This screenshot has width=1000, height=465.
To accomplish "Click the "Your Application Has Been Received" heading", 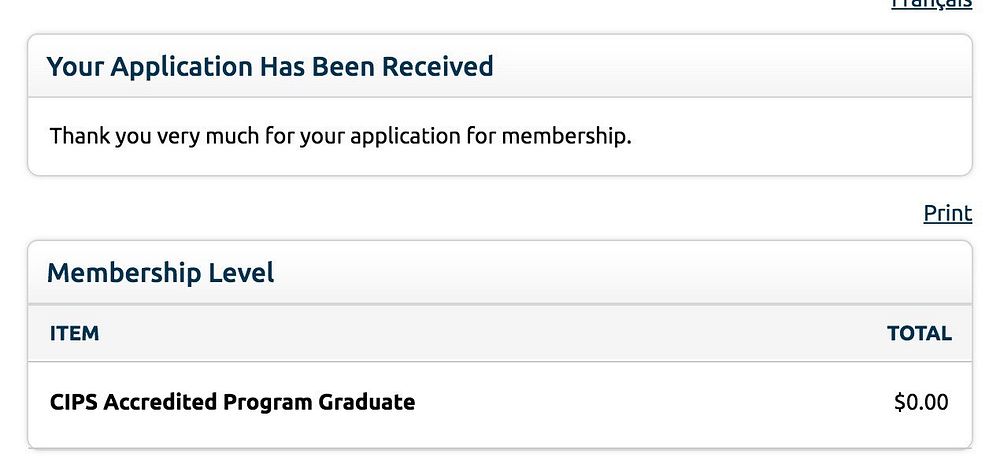I will tap(270, 67).
